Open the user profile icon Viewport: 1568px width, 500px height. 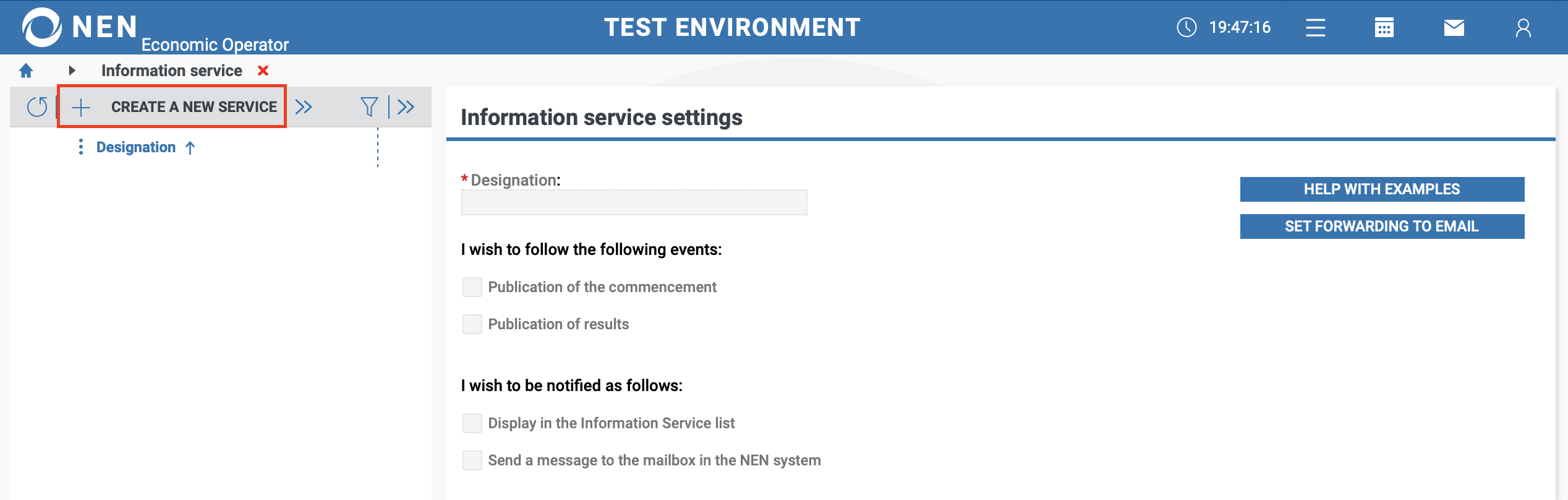1523,28
